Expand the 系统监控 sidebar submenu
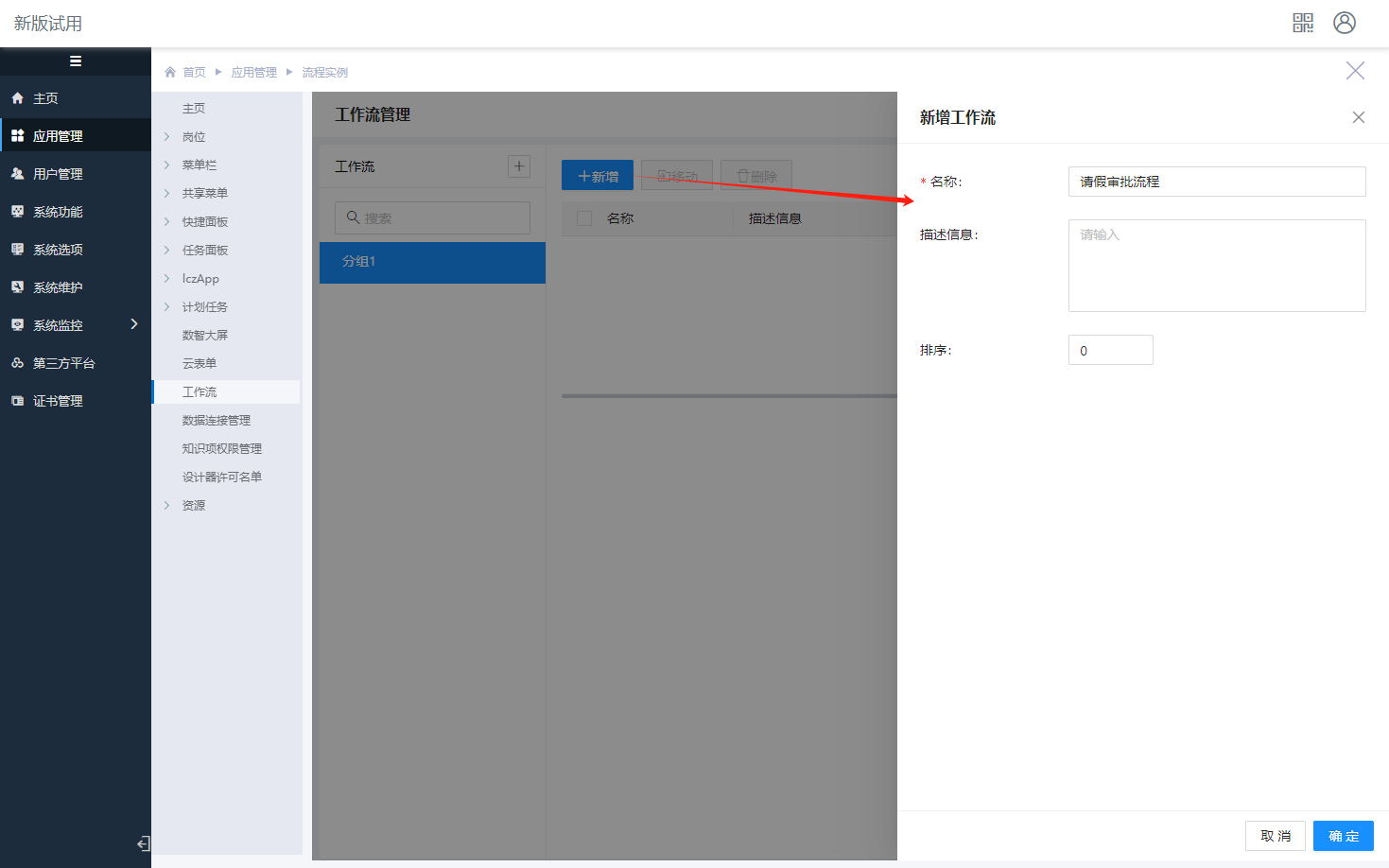The width and height of the screenshot is (1389, 868). (x=134, y=324)
